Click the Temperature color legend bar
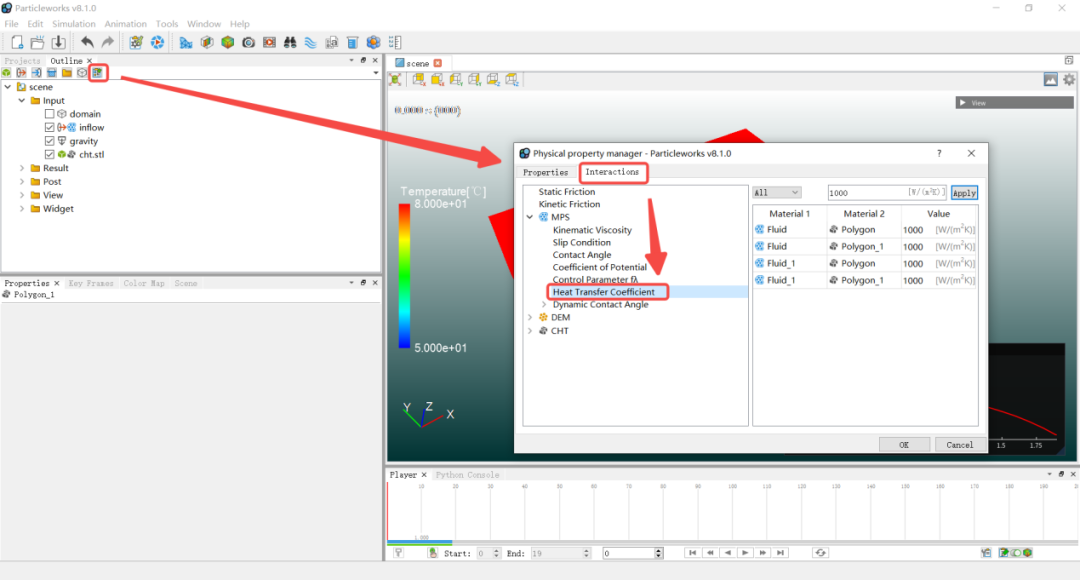The image size is (1080, 580). [x=404, y=275]
